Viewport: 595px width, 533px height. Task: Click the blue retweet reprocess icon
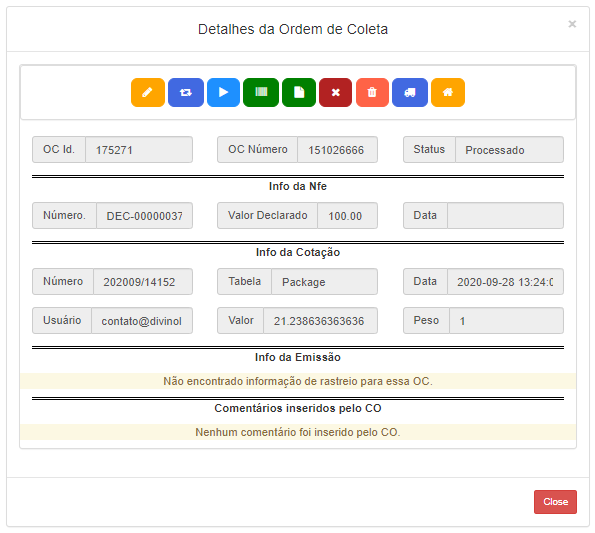(186, 93)
